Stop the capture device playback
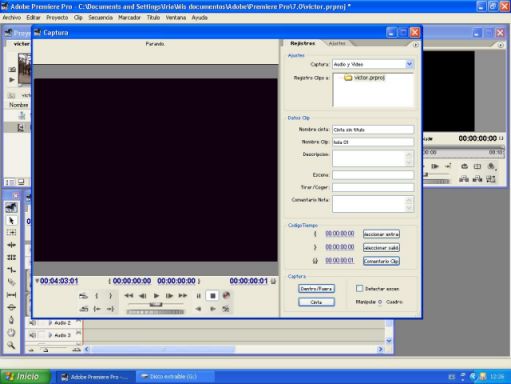Screen dimensions: 511x384 [213, 296]
